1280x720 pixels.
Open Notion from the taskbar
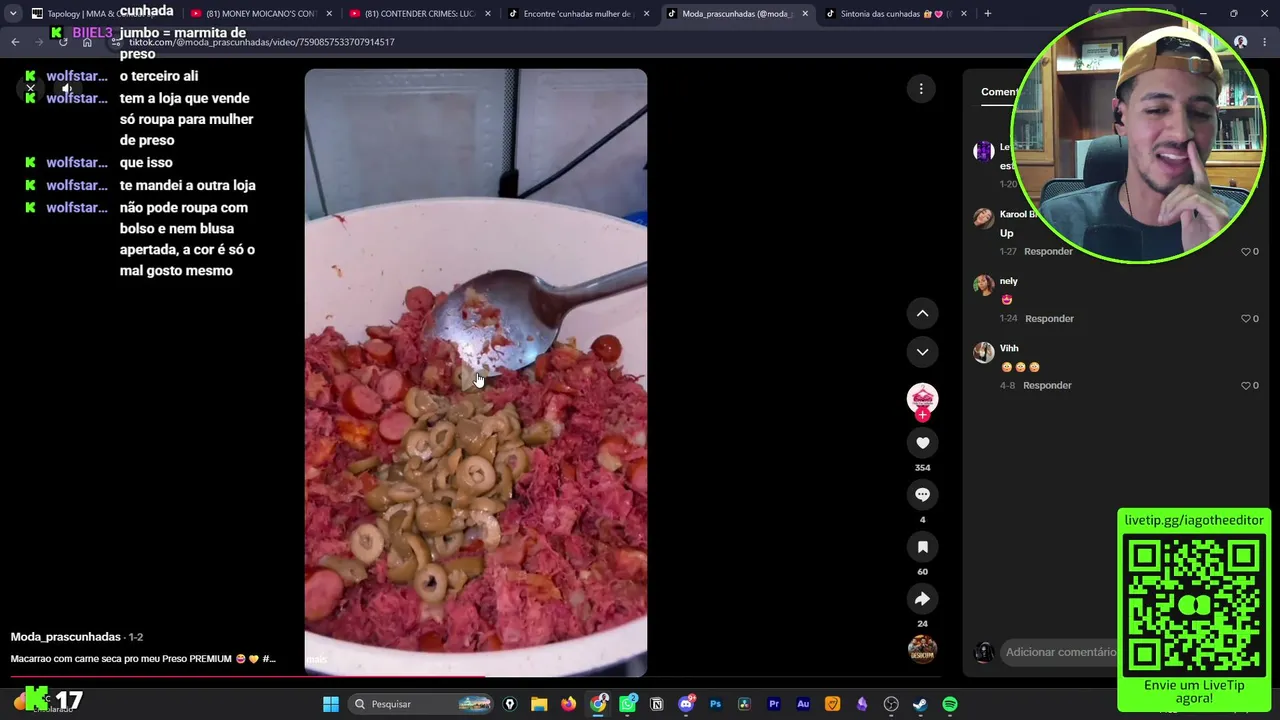tap(657, 704)
